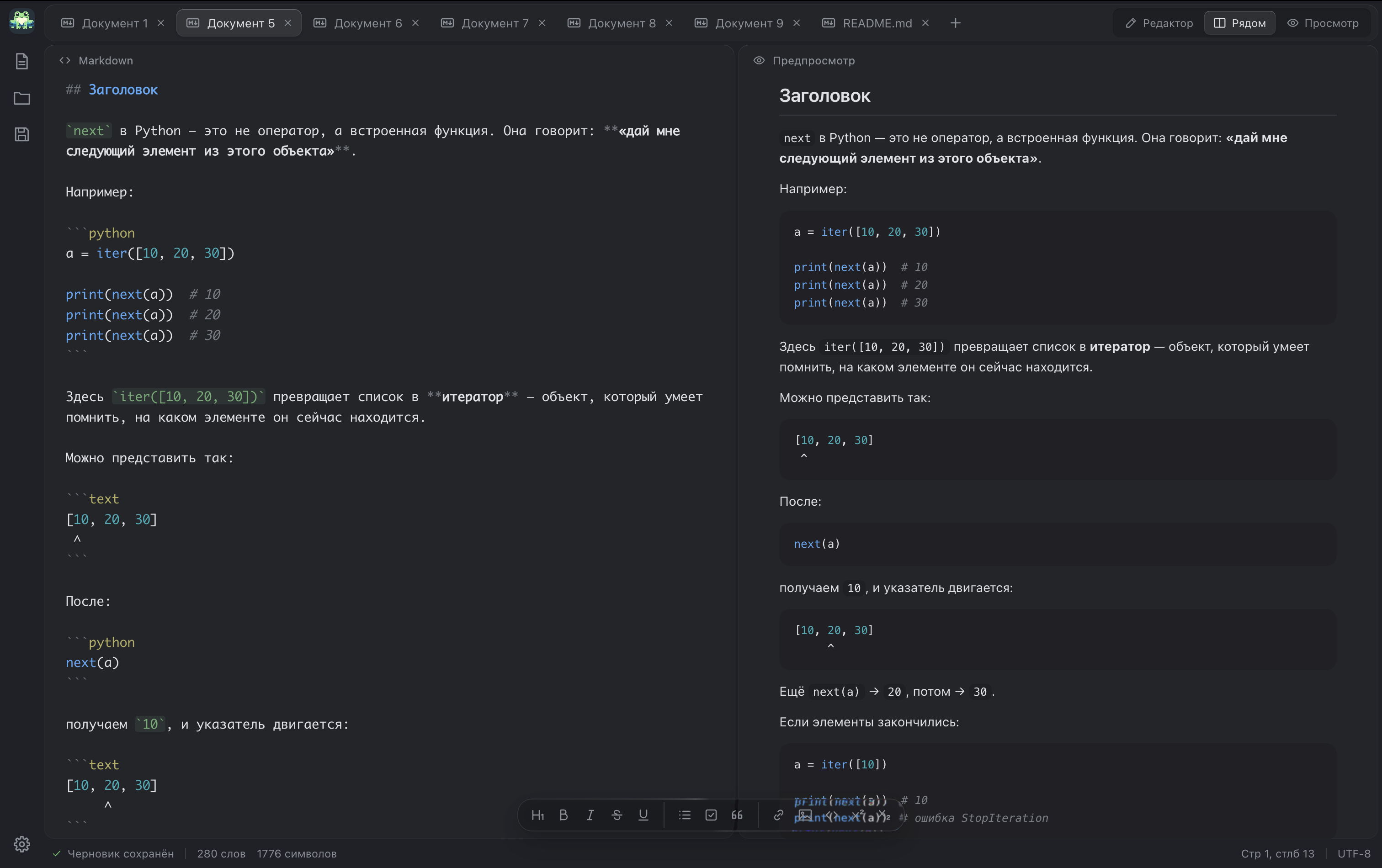
Task: Insert a blockquote from floating toolbar
Action: 738,815
